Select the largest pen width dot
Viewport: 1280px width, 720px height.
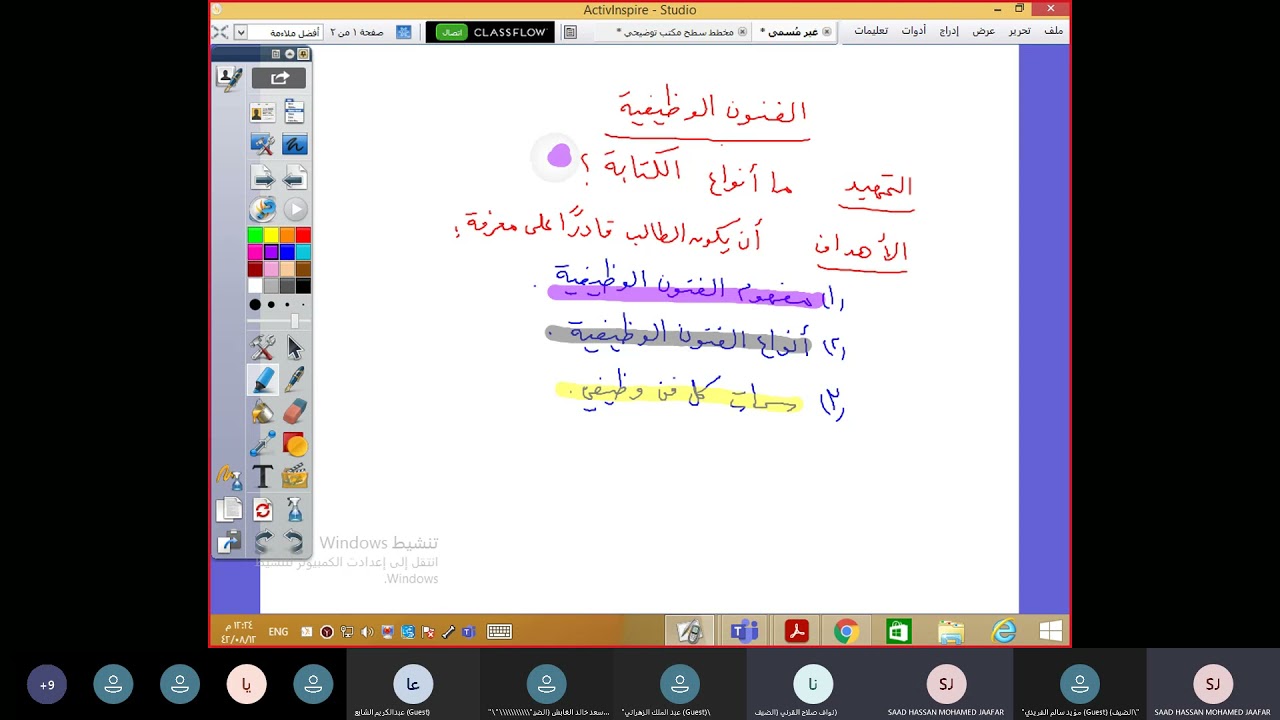pos(255,304)
